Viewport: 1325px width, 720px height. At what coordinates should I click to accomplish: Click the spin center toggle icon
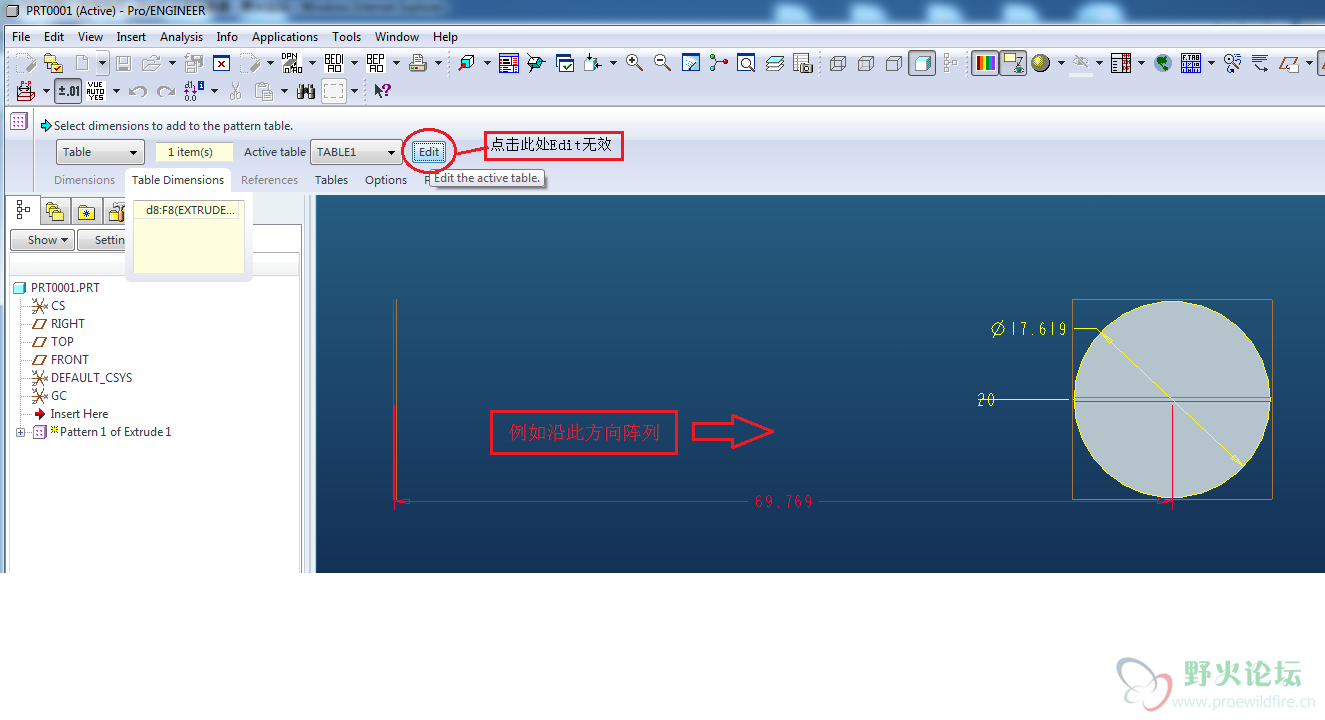click(x=718, y=63)
